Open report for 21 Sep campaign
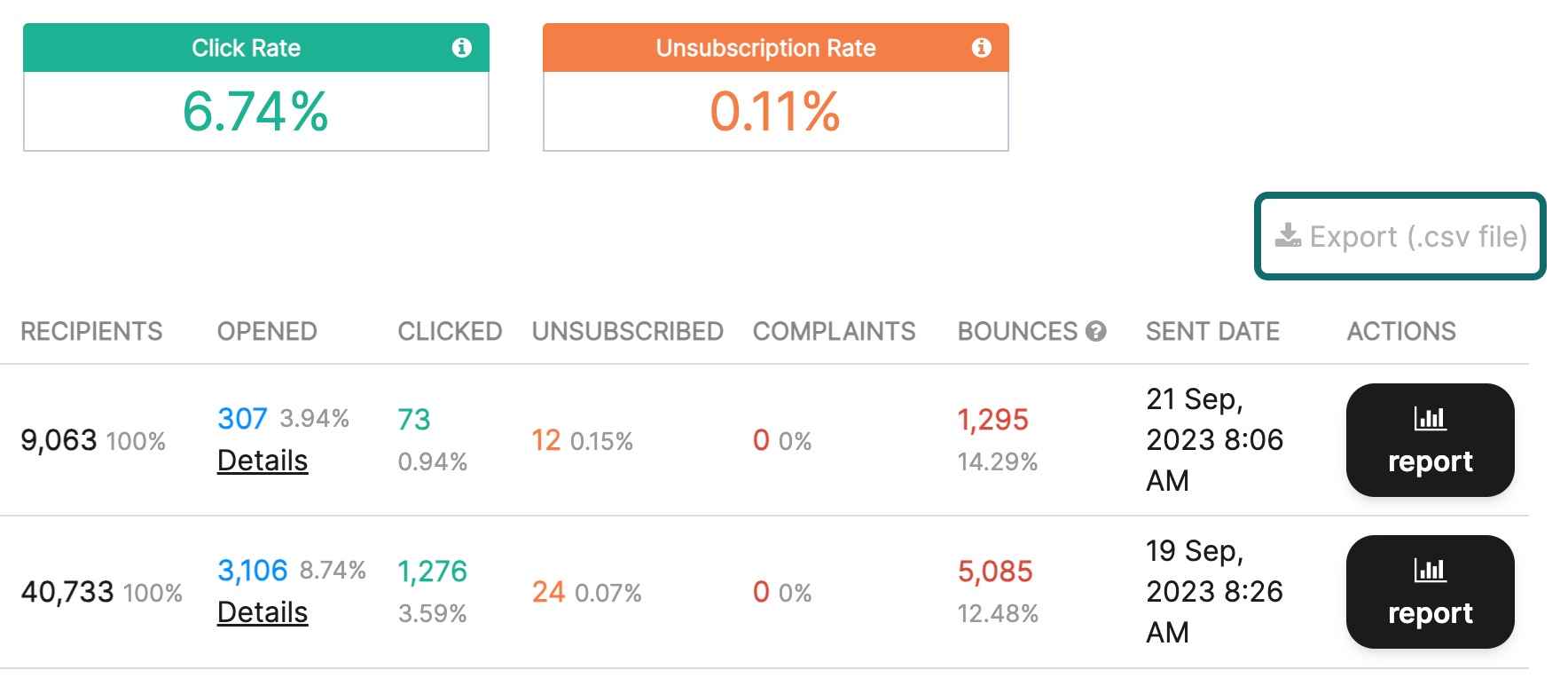1568x678 pixels. point(1430,440)
